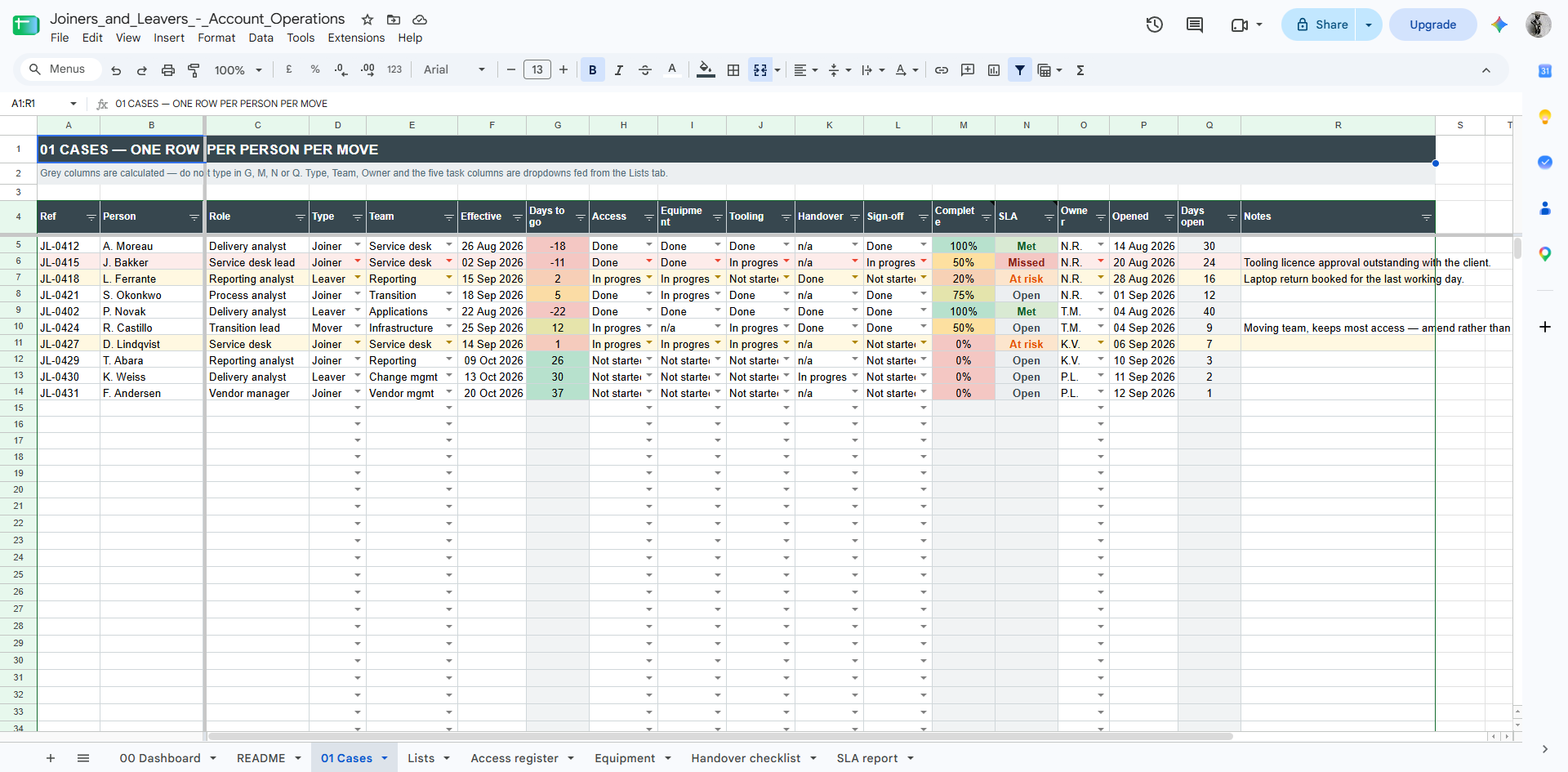
Task: Open Gemini sparkle assistant
Action: (x=1499, y=25)
